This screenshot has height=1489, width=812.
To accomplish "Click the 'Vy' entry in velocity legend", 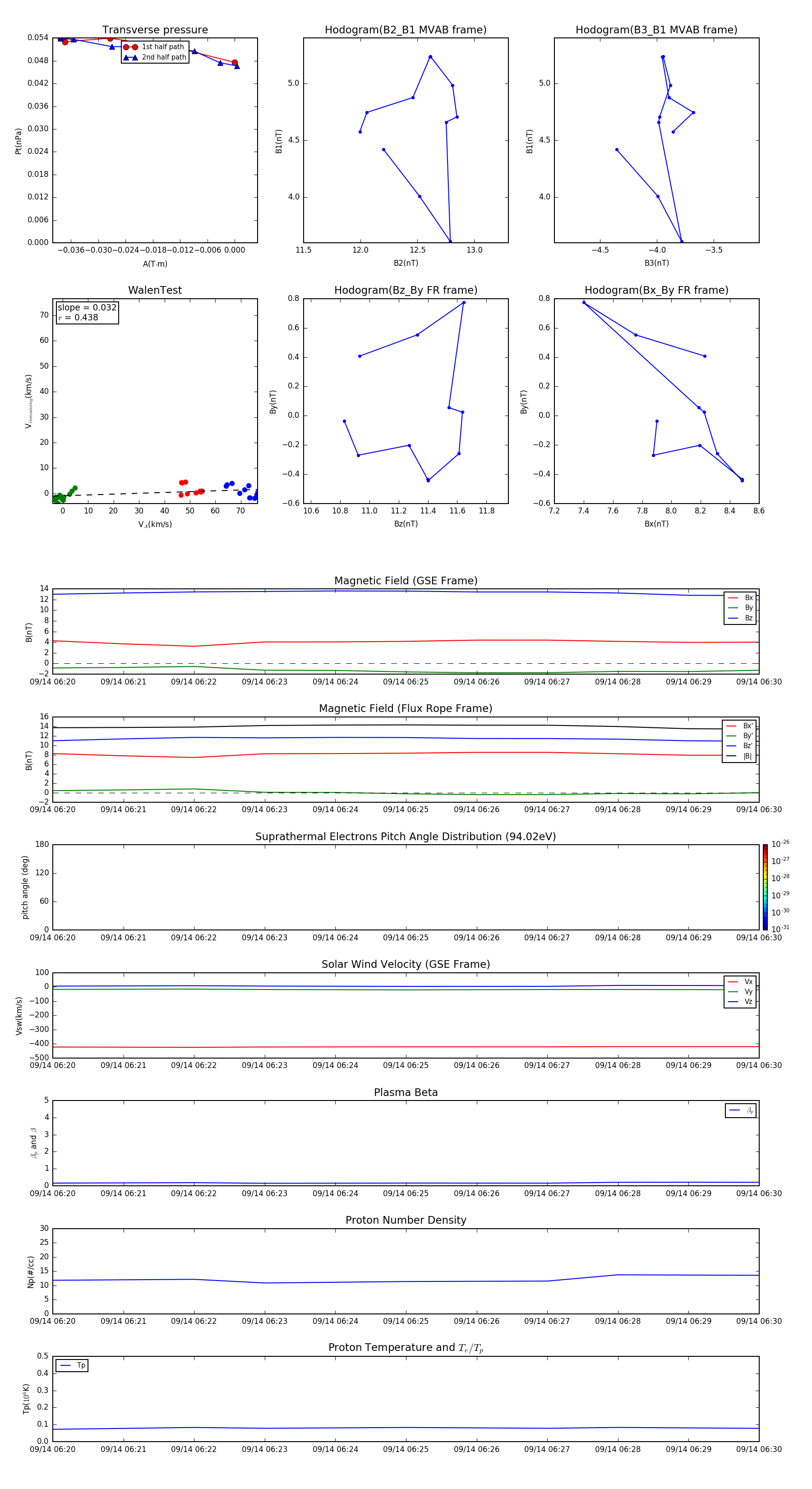I will tap(740, 991).
